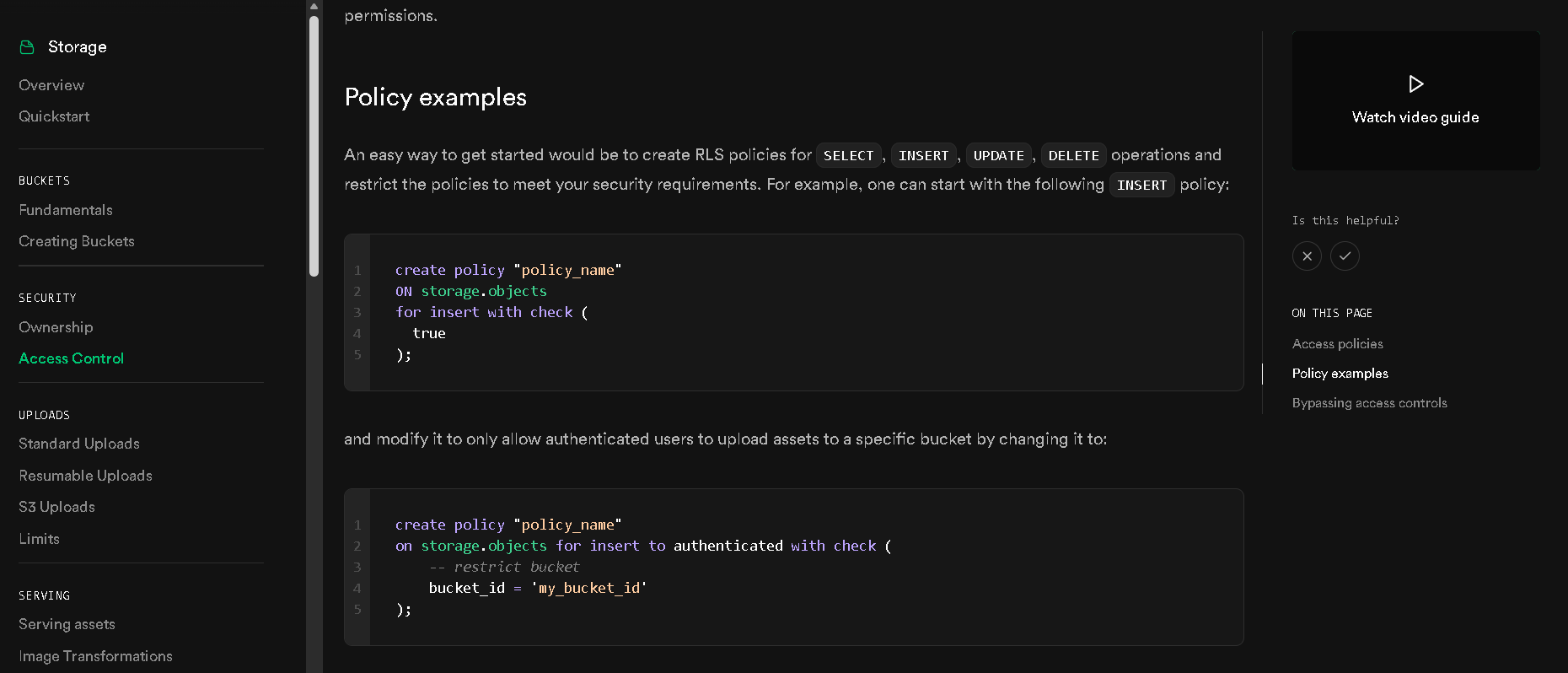Open Image Transformations page
The image size is (1568, 673).
click(x=95, y=656)
